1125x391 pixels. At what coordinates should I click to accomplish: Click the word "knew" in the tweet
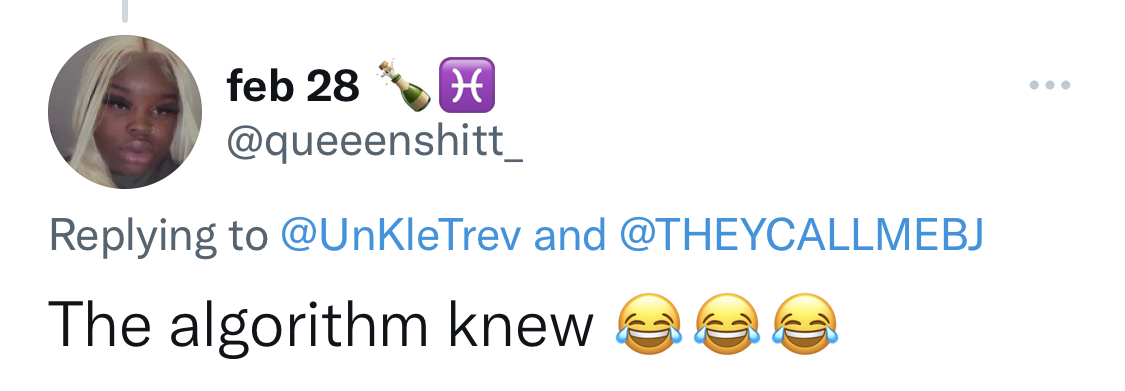tap(521, 325)
